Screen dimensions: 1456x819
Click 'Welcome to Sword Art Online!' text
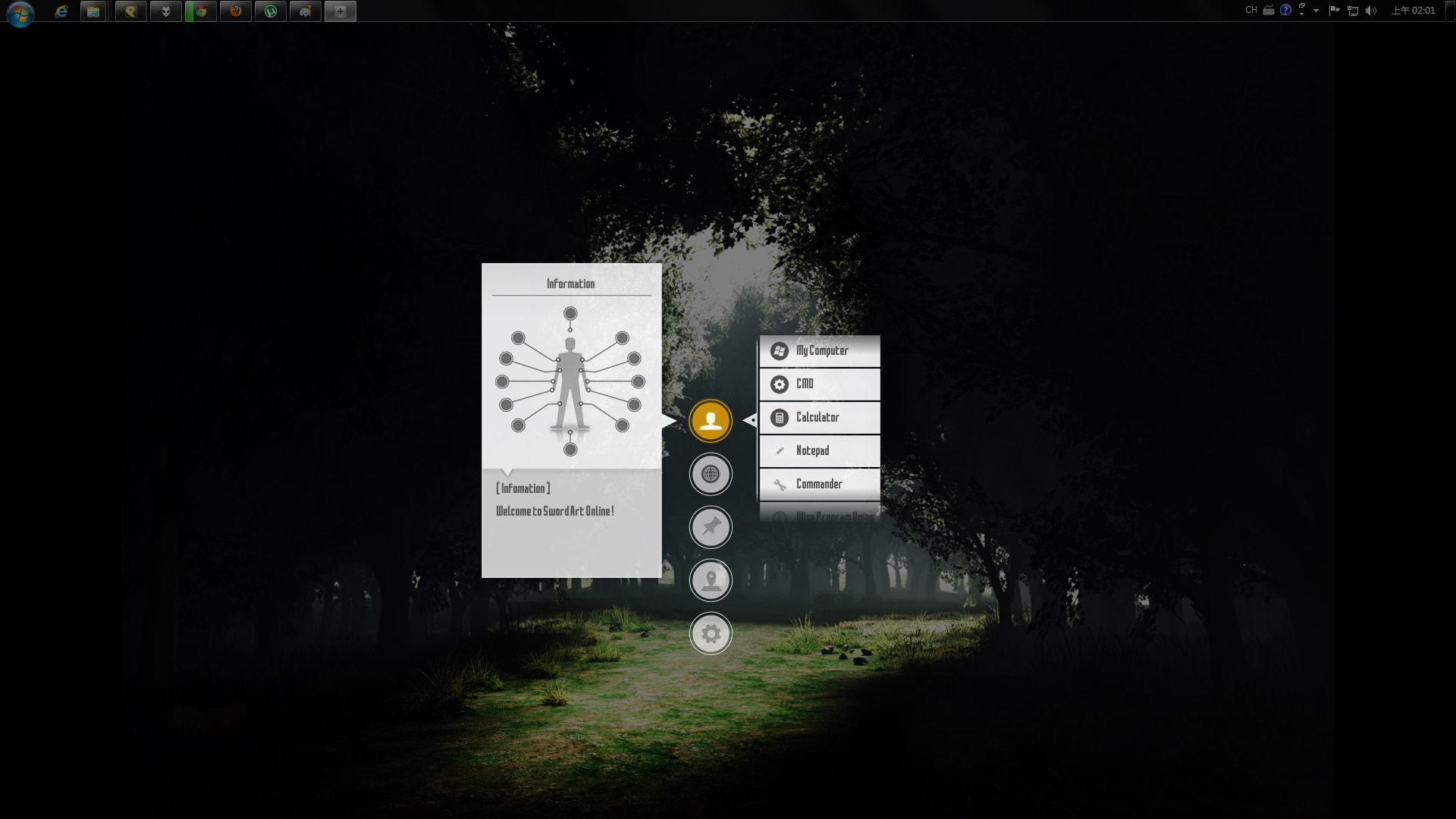(555, 511)
